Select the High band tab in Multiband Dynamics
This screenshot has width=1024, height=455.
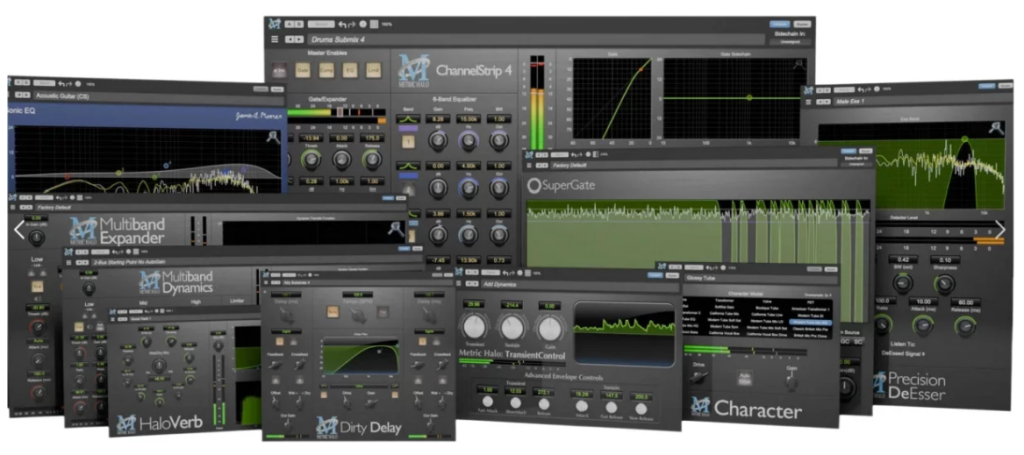point(196,301)
